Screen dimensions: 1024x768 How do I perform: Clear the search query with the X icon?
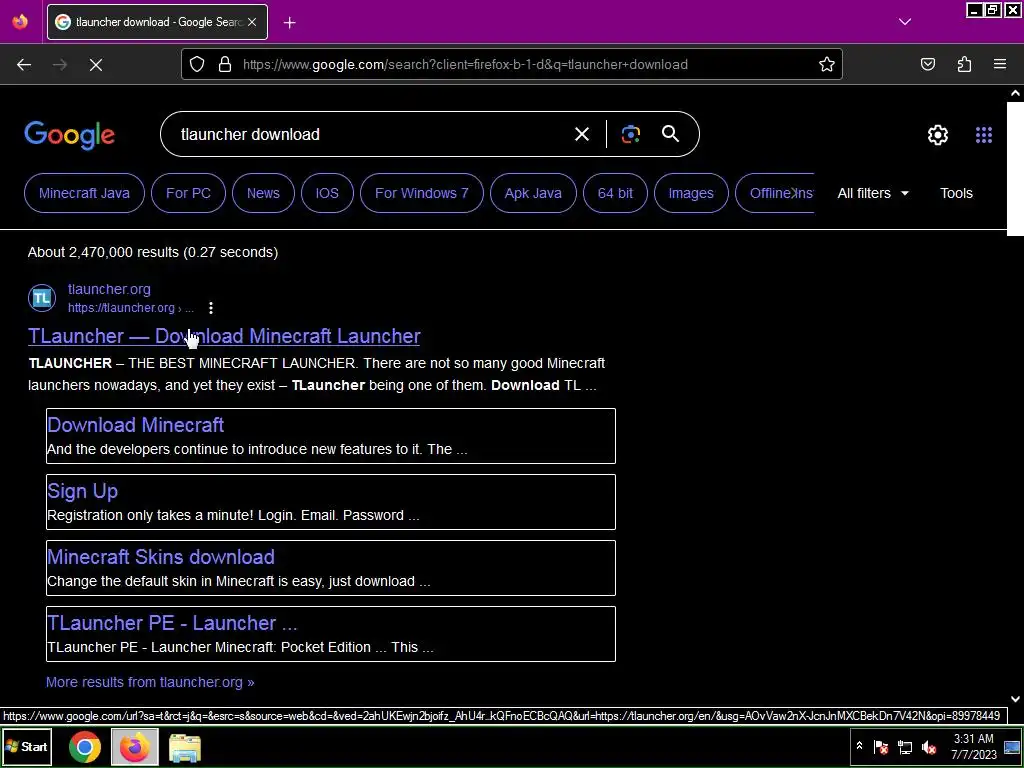581,135
